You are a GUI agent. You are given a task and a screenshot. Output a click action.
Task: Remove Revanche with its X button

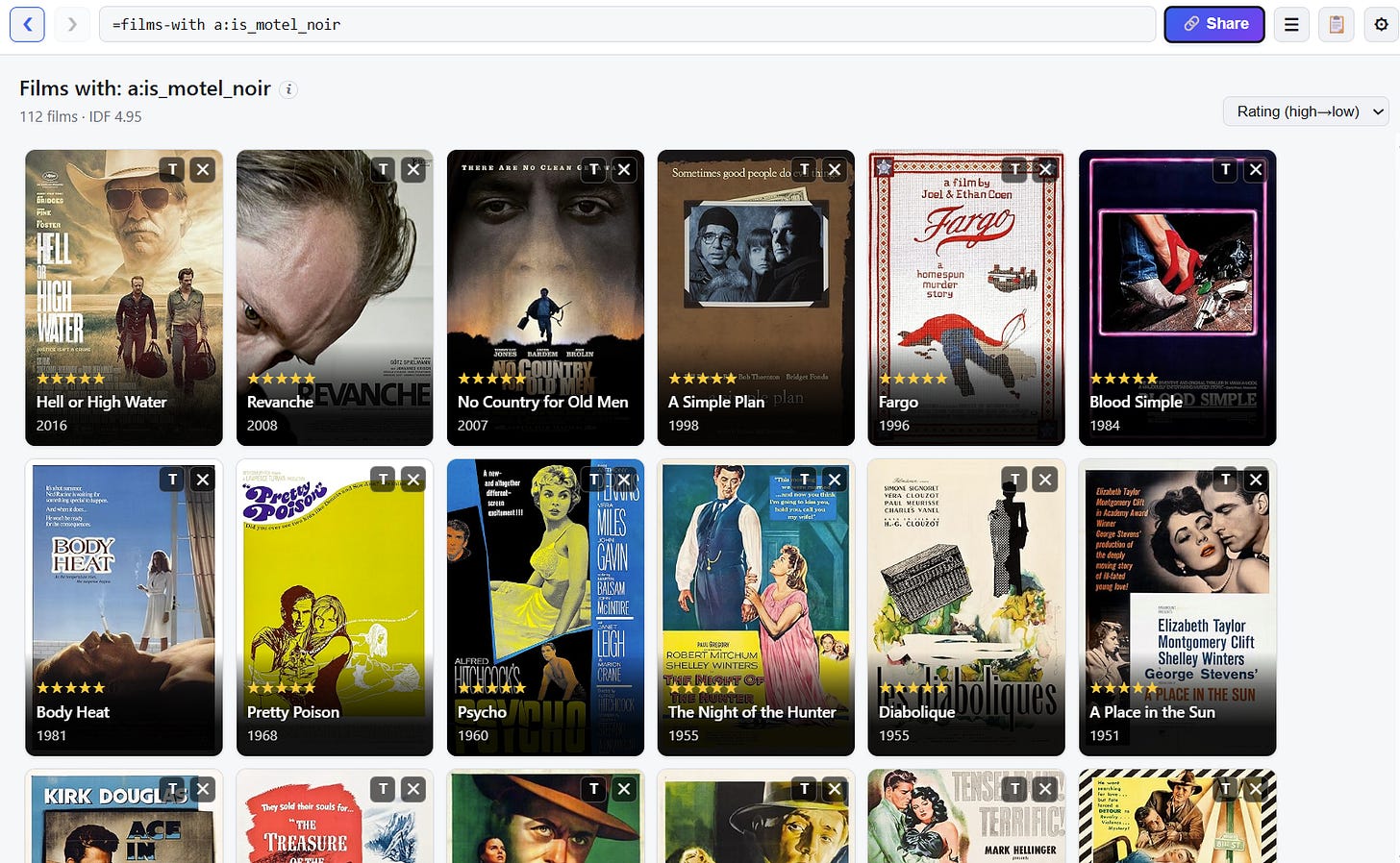[413, 169]
